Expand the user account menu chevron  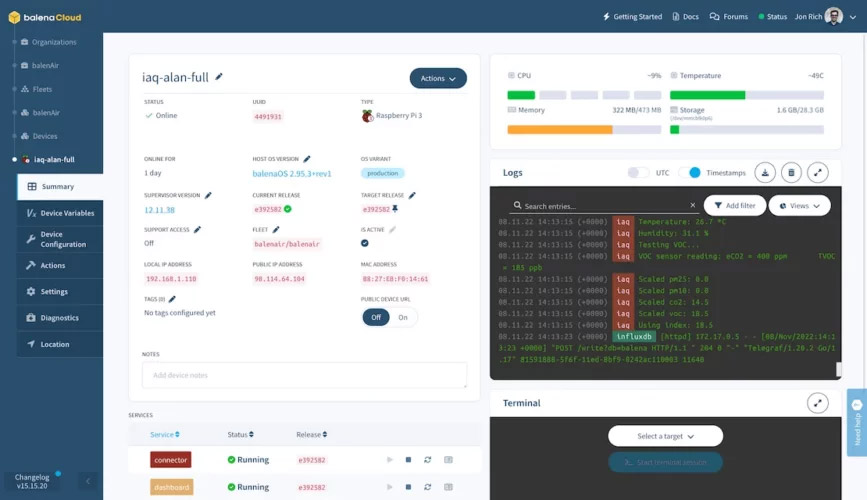(853, 17)
